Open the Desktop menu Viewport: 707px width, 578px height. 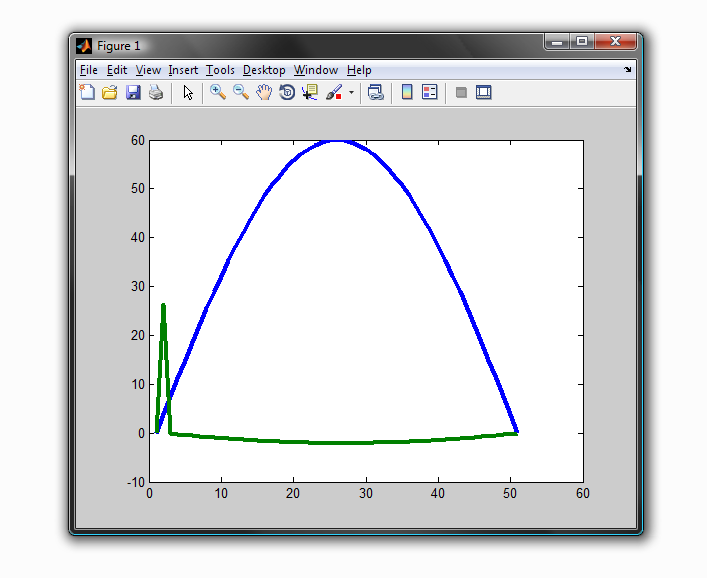pos(264,70)
